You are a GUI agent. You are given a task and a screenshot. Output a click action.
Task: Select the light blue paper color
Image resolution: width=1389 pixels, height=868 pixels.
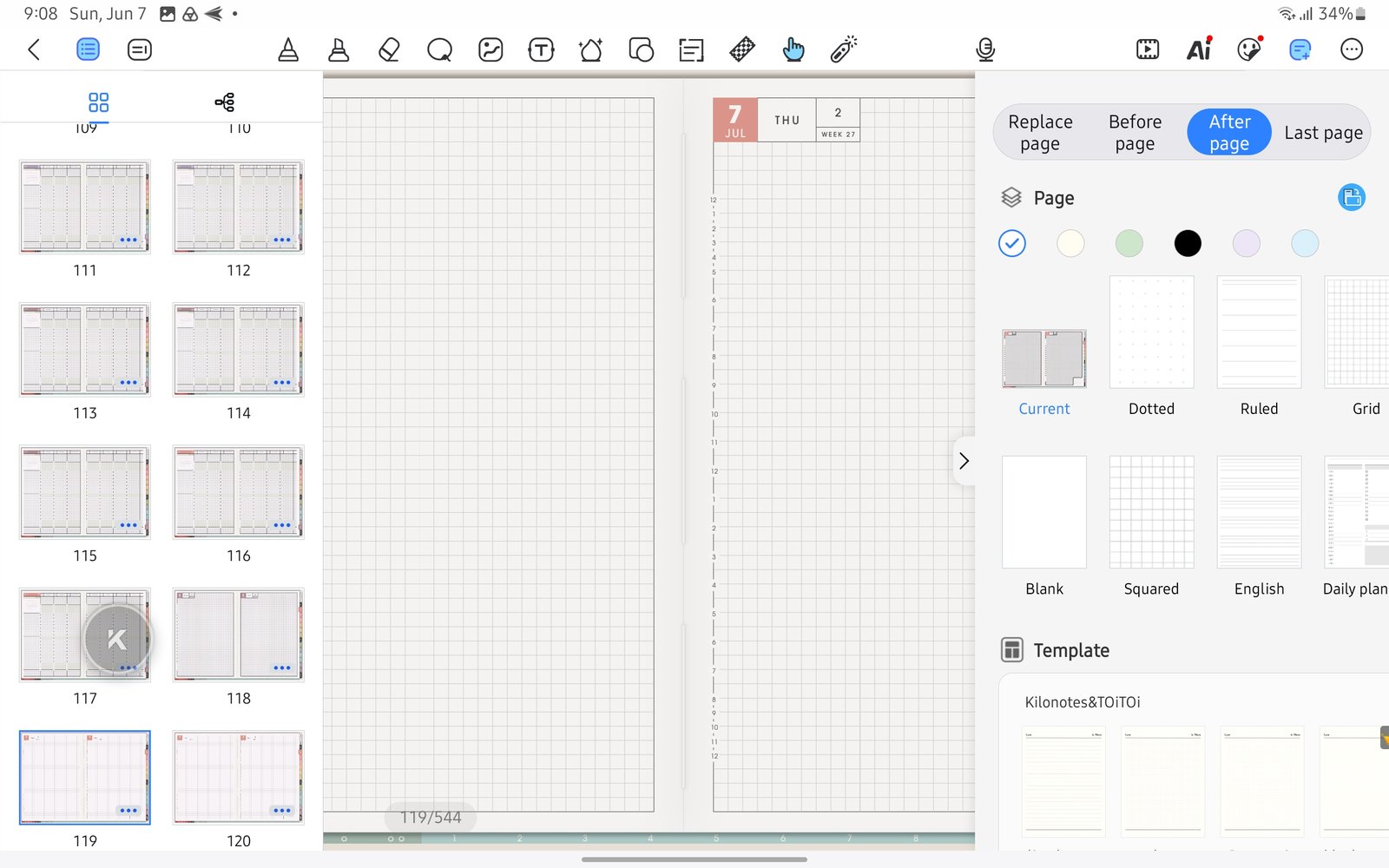click(1305, 243)
